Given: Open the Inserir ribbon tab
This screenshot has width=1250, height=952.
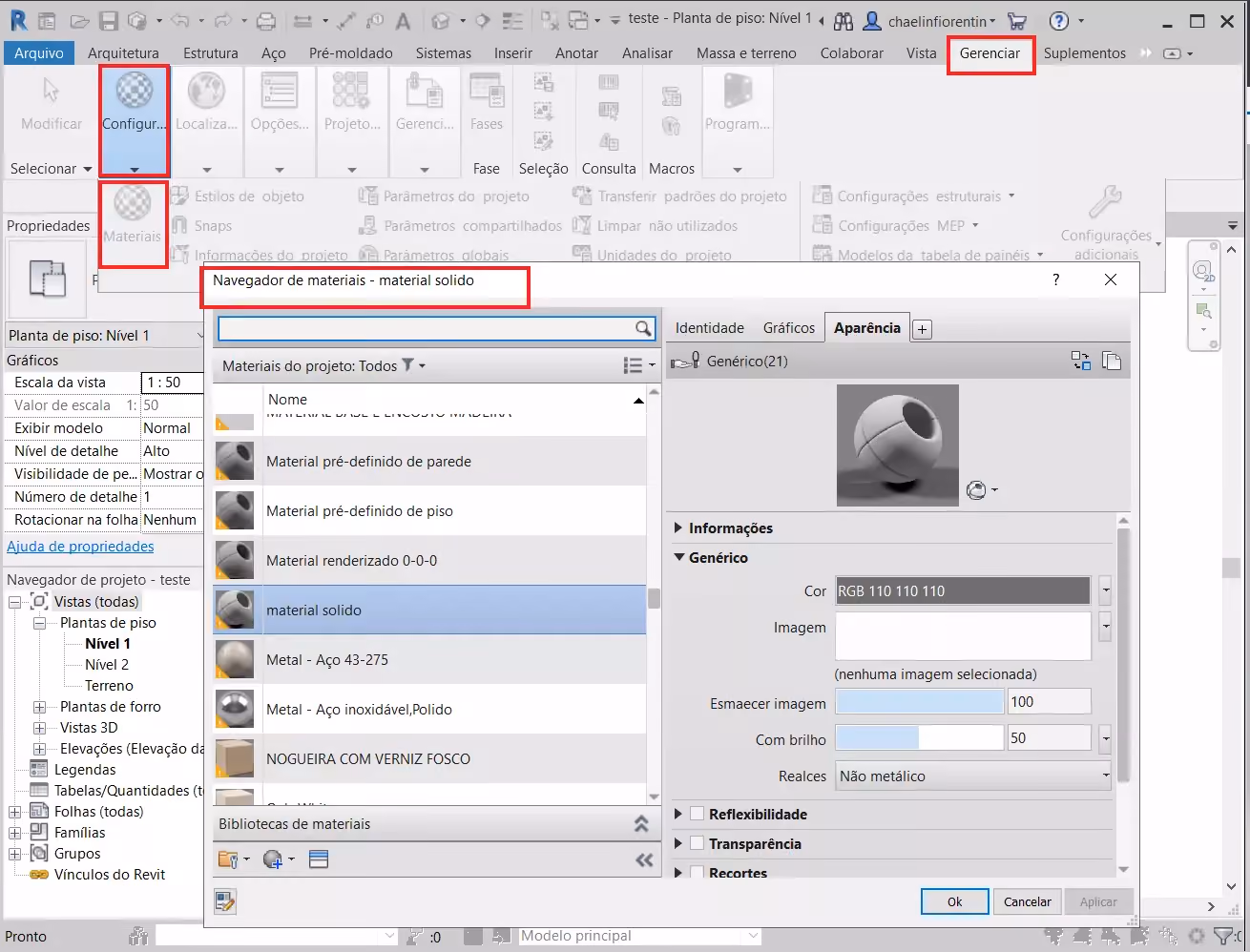Looking at the screenshot, I should point(513,53).
